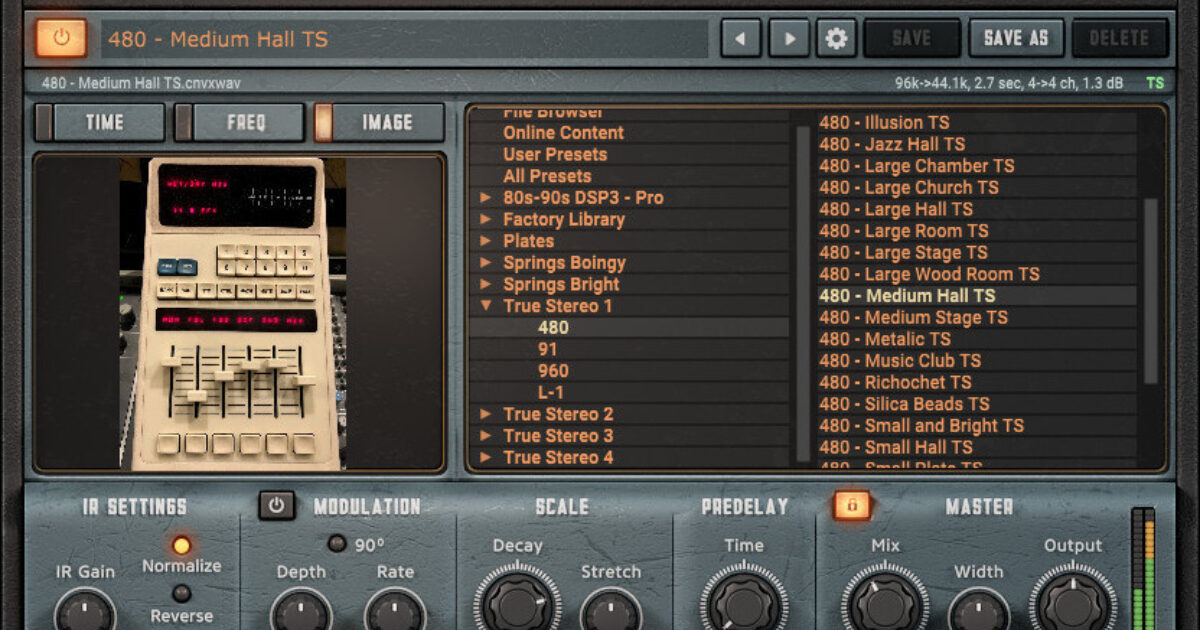Toggle the Modulation power button

[x=276, y=506]
